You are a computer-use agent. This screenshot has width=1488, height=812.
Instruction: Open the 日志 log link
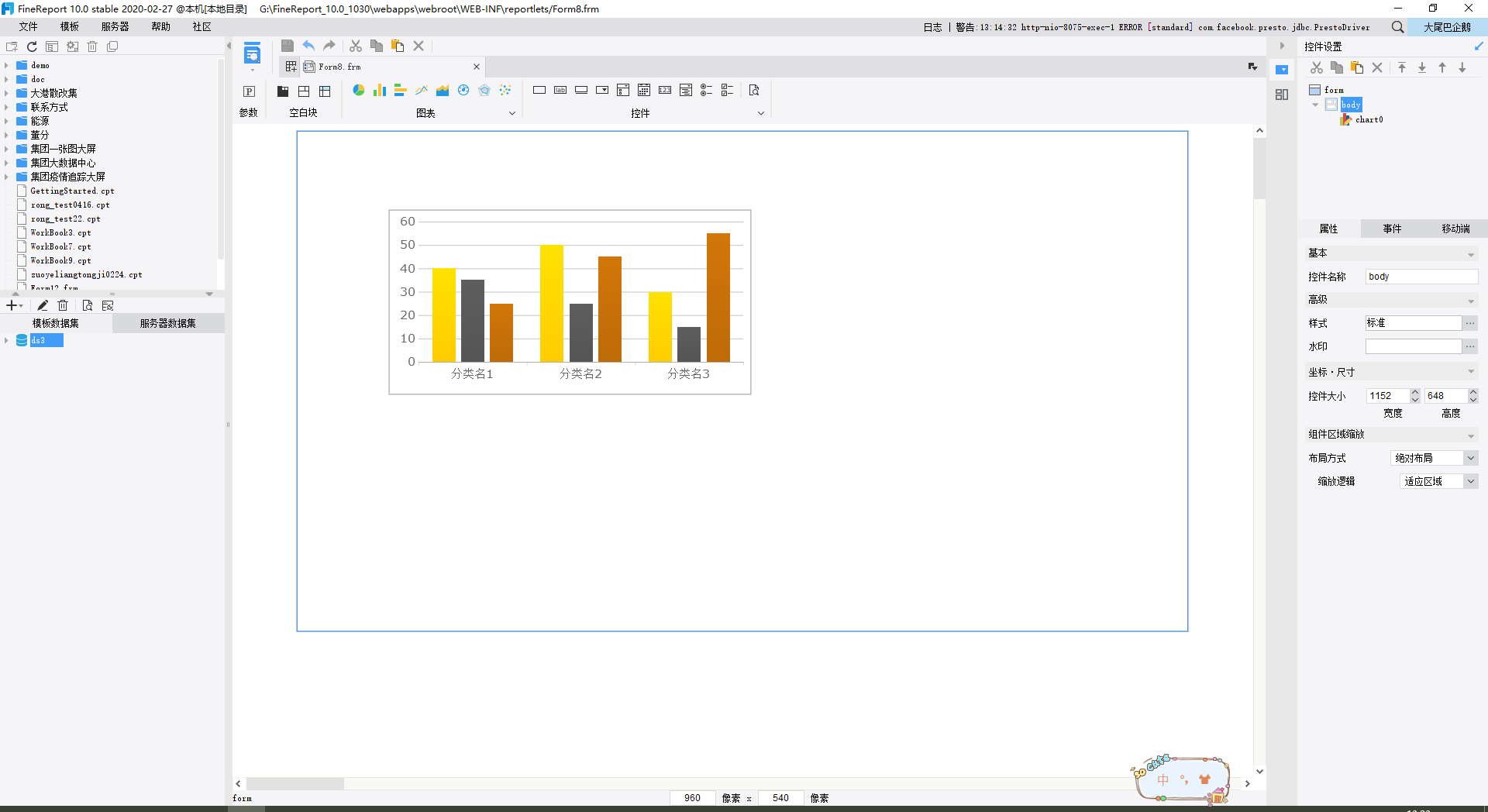(x=932, y=27)
